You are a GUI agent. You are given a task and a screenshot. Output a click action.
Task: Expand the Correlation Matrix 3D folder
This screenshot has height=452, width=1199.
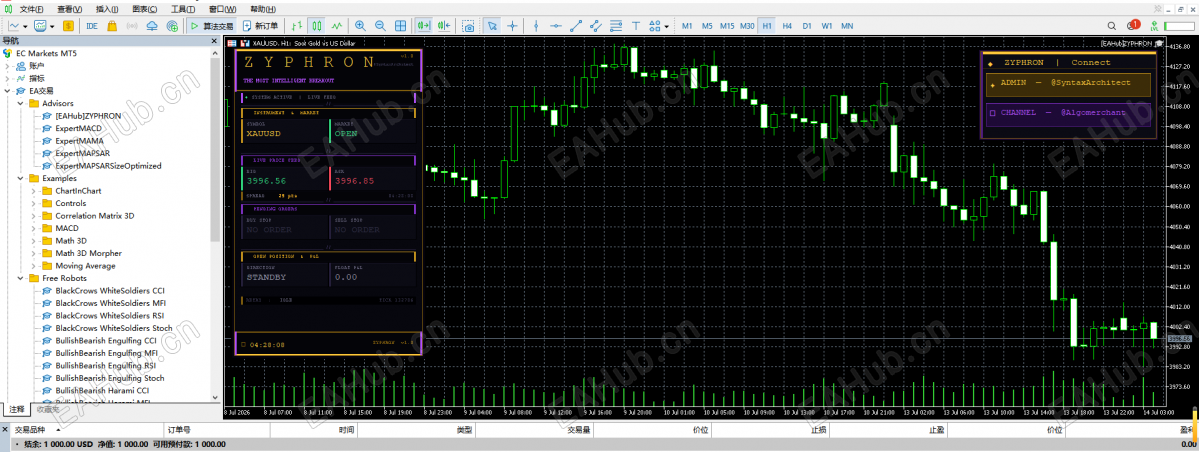[34, 216]
